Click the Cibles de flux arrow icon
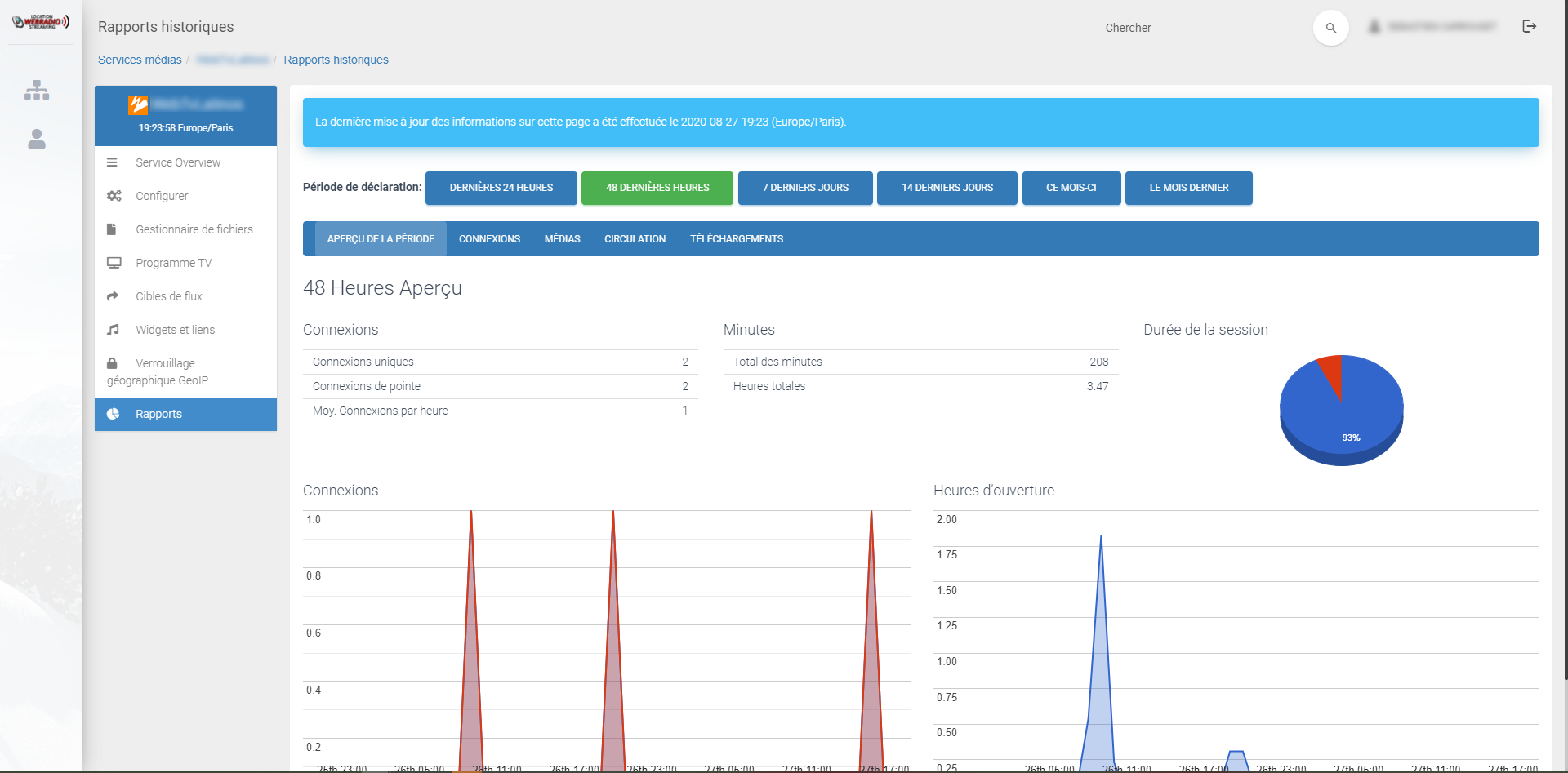Viewport: 1568px width, 773px height. pyautogui.click(x=113, y=296)
